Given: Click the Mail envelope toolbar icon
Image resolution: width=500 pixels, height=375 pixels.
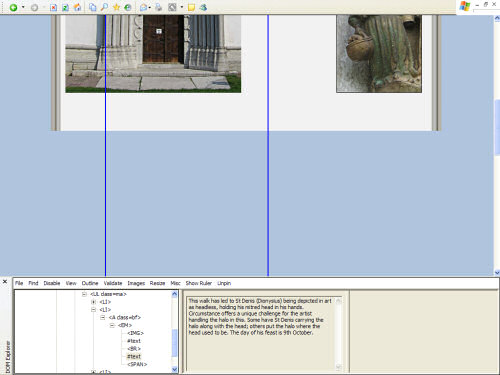Looking at the screenshot, I should click(x=144, y=7).
